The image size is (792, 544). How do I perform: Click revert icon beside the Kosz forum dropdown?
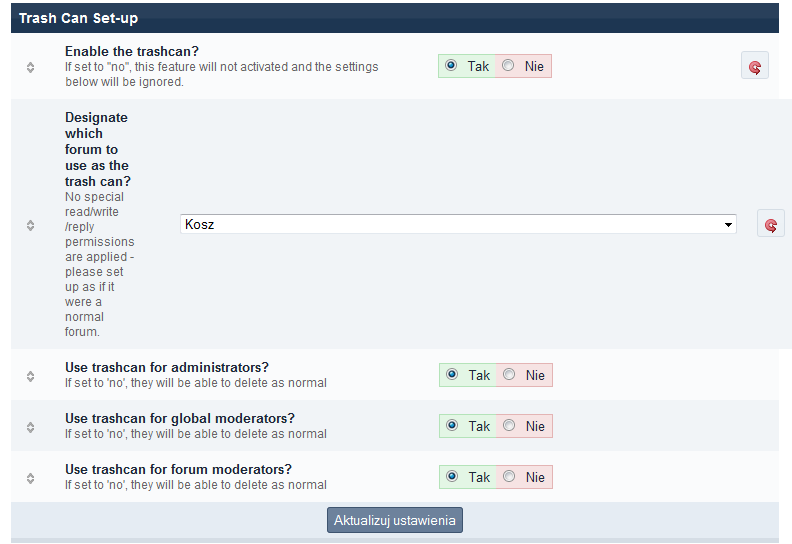point(770,224)
